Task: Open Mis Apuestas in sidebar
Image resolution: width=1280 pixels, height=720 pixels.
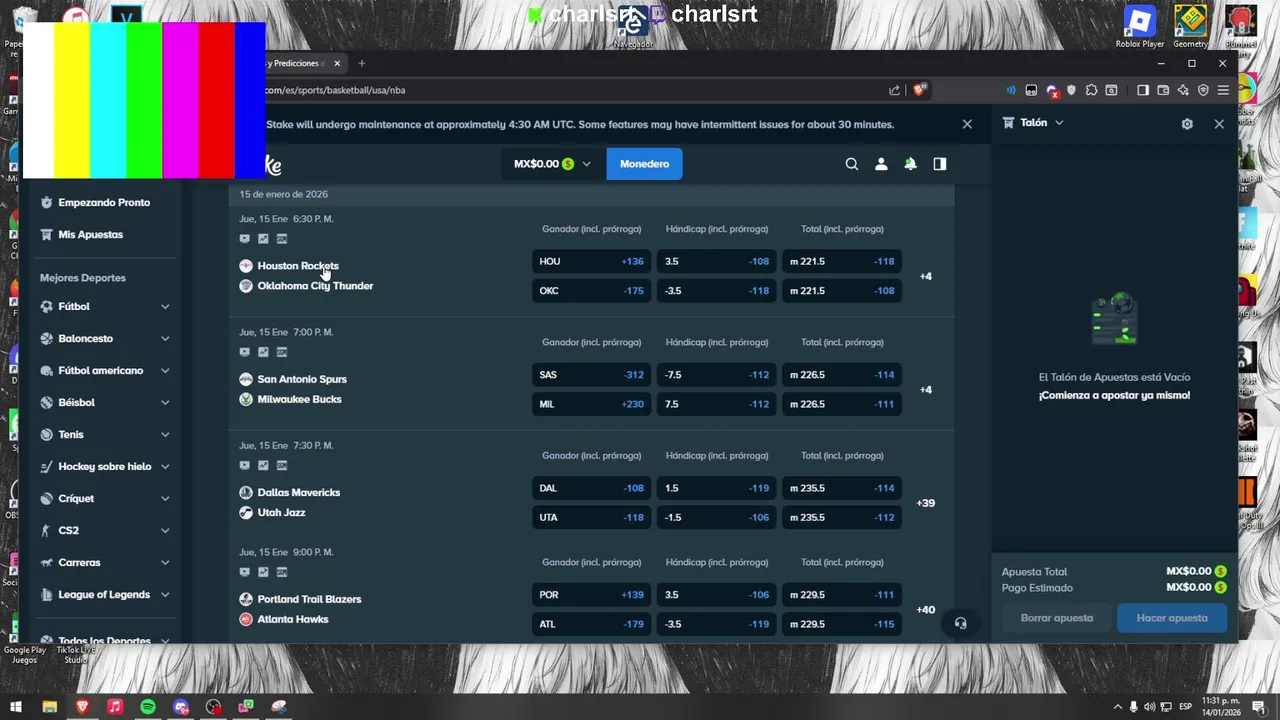Action: pyautogui.click(x=90, y=234)
